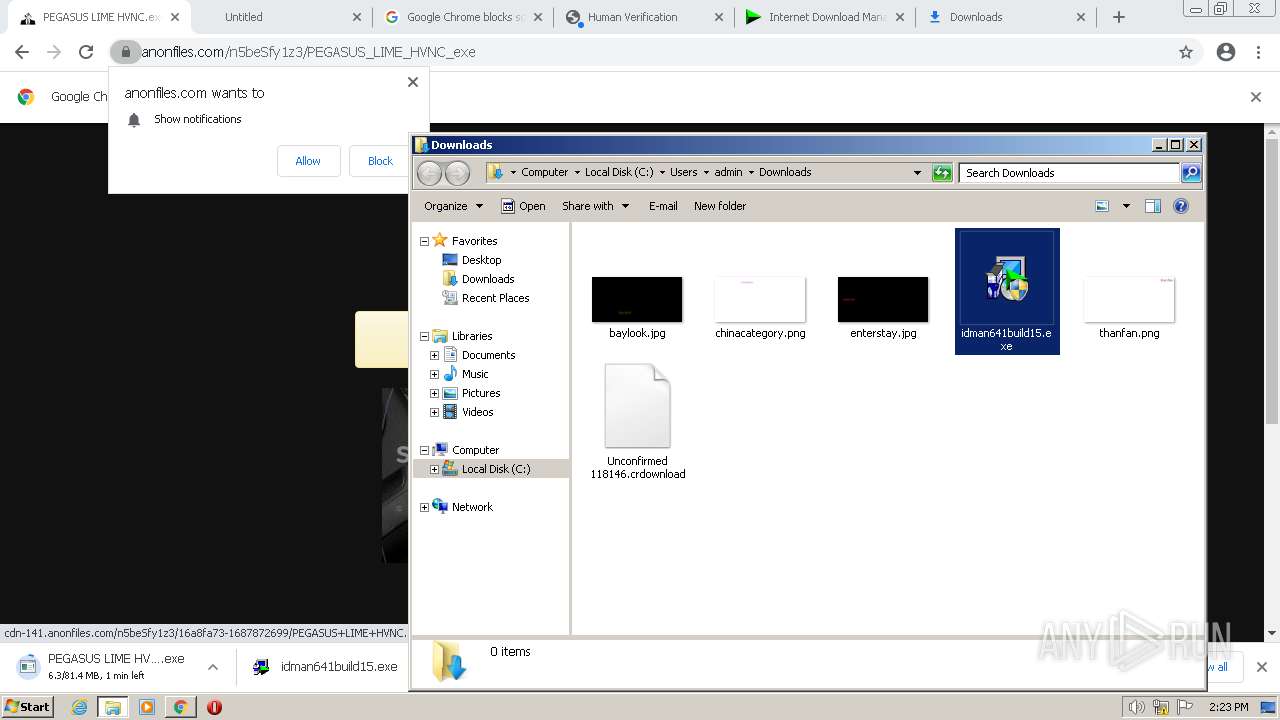Switch to the Untitled tab

click(x=284, y=17)
